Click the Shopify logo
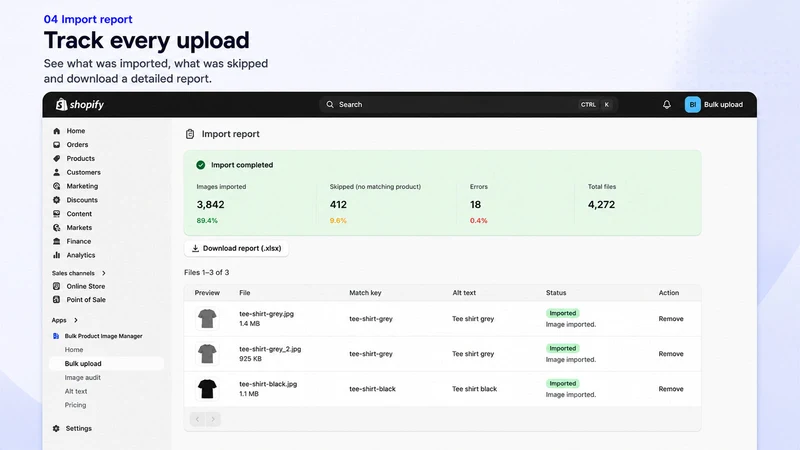Viewport: 800px width, 450px height. coord(80,105)
